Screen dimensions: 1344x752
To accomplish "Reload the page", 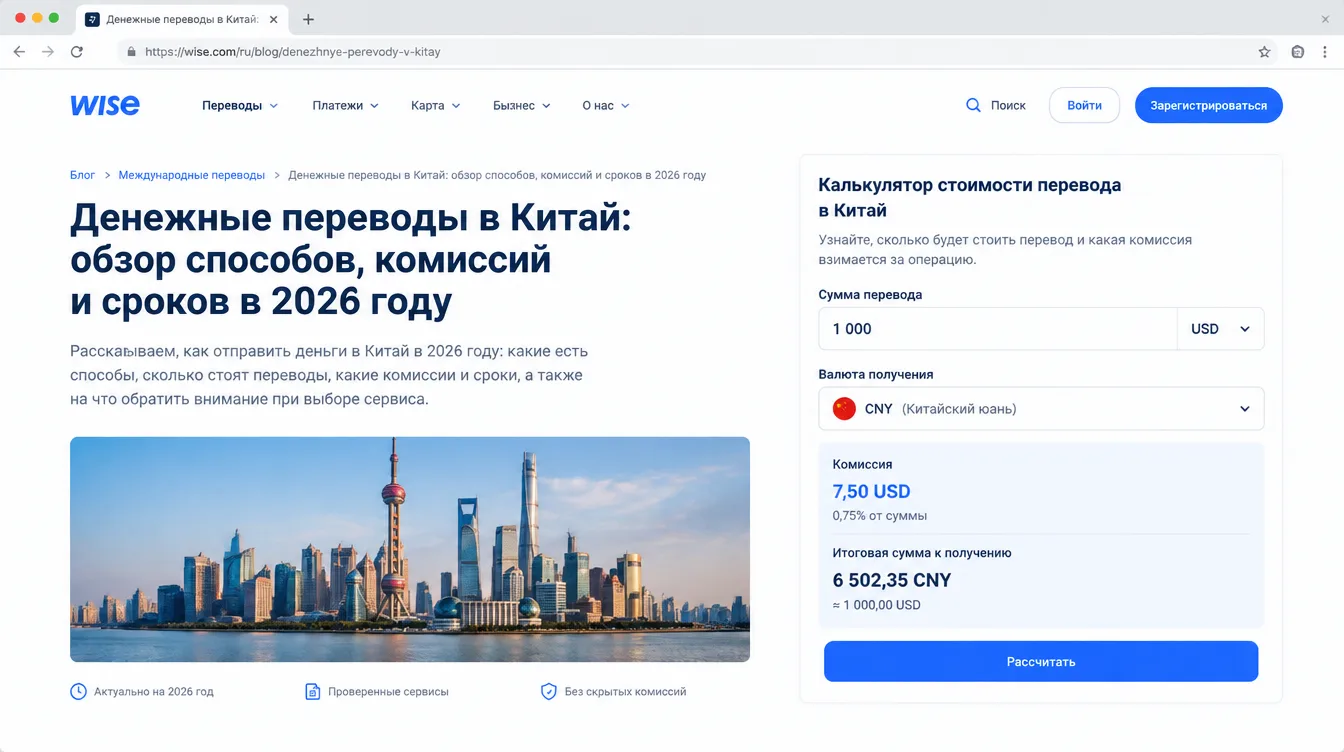I will (x=77, y=51).
